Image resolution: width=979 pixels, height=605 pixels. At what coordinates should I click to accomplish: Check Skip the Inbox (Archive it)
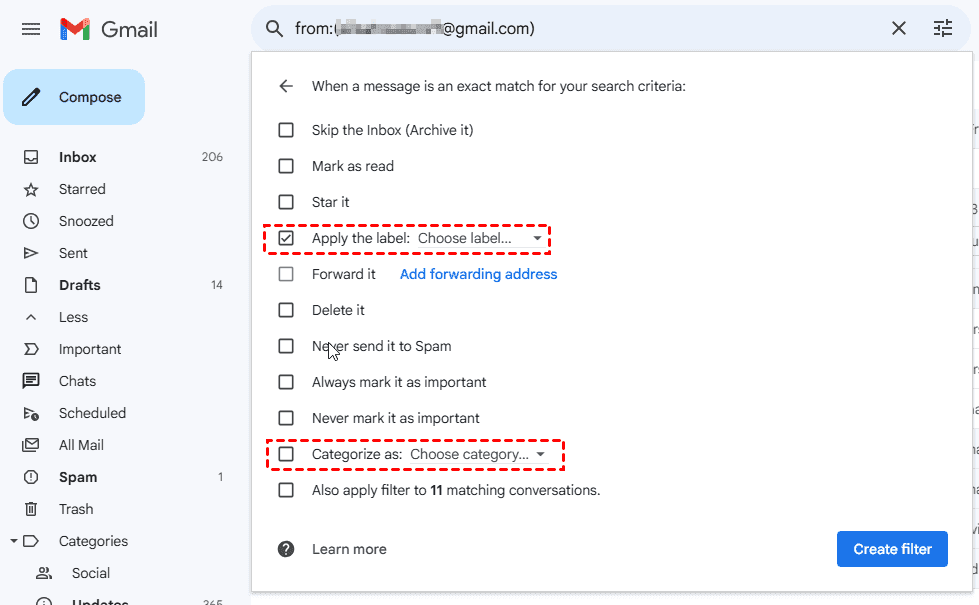click(x=286, y=130)
